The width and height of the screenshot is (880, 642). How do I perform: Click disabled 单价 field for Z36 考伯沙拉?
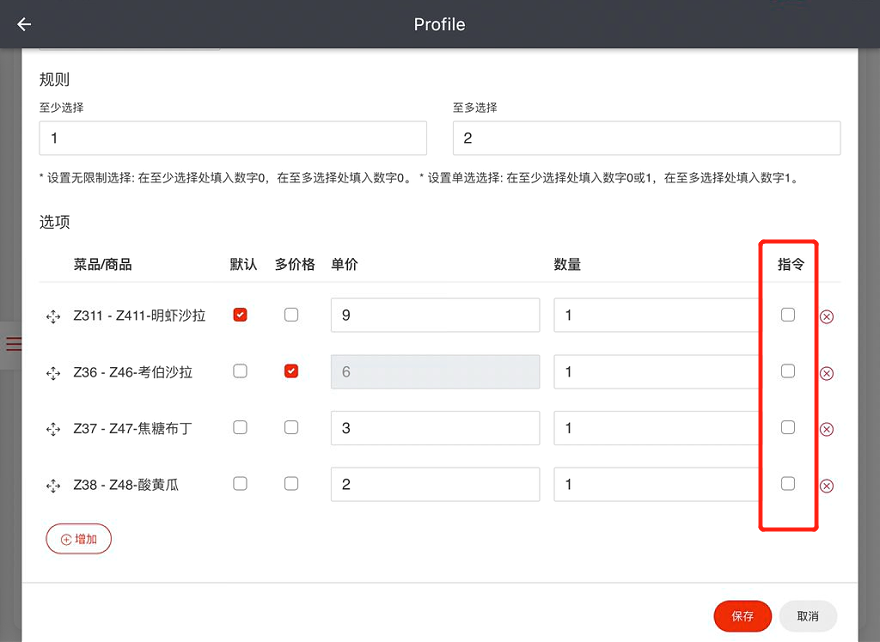coord(436,372)
